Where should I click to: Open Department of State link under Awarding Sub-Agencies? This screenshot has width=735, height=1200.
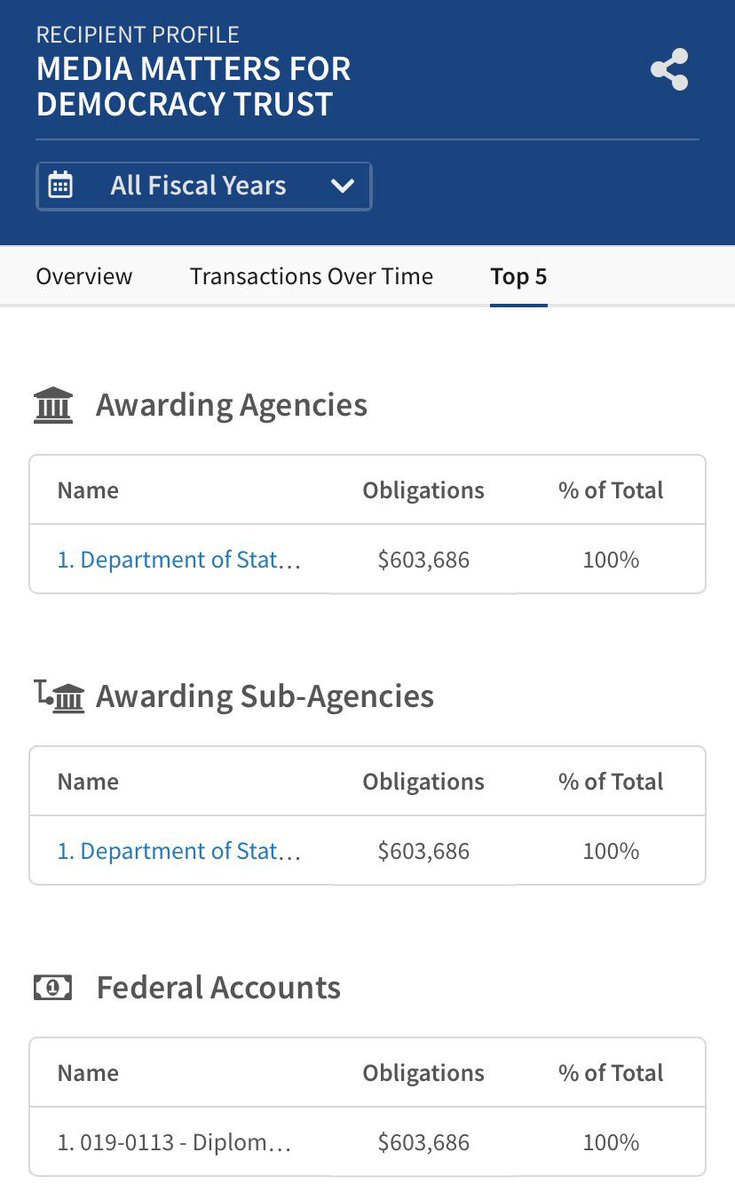[x=179, y=851]
